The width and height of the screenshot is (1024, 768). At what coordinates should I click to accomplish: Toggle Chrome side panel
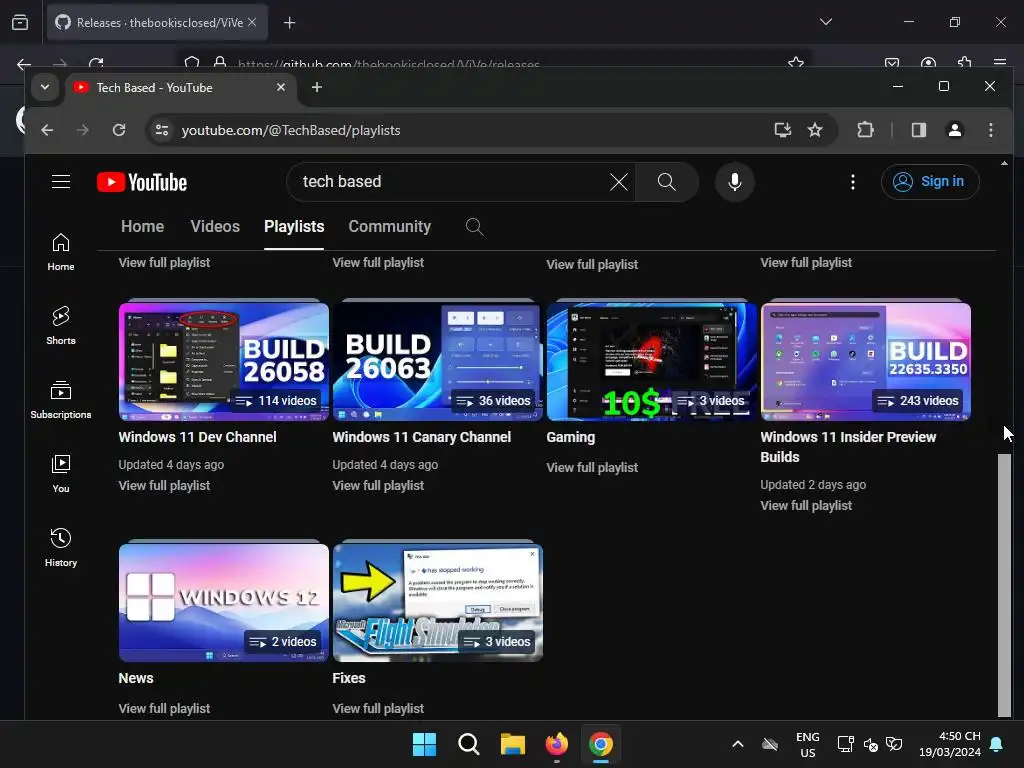(919, 130)
